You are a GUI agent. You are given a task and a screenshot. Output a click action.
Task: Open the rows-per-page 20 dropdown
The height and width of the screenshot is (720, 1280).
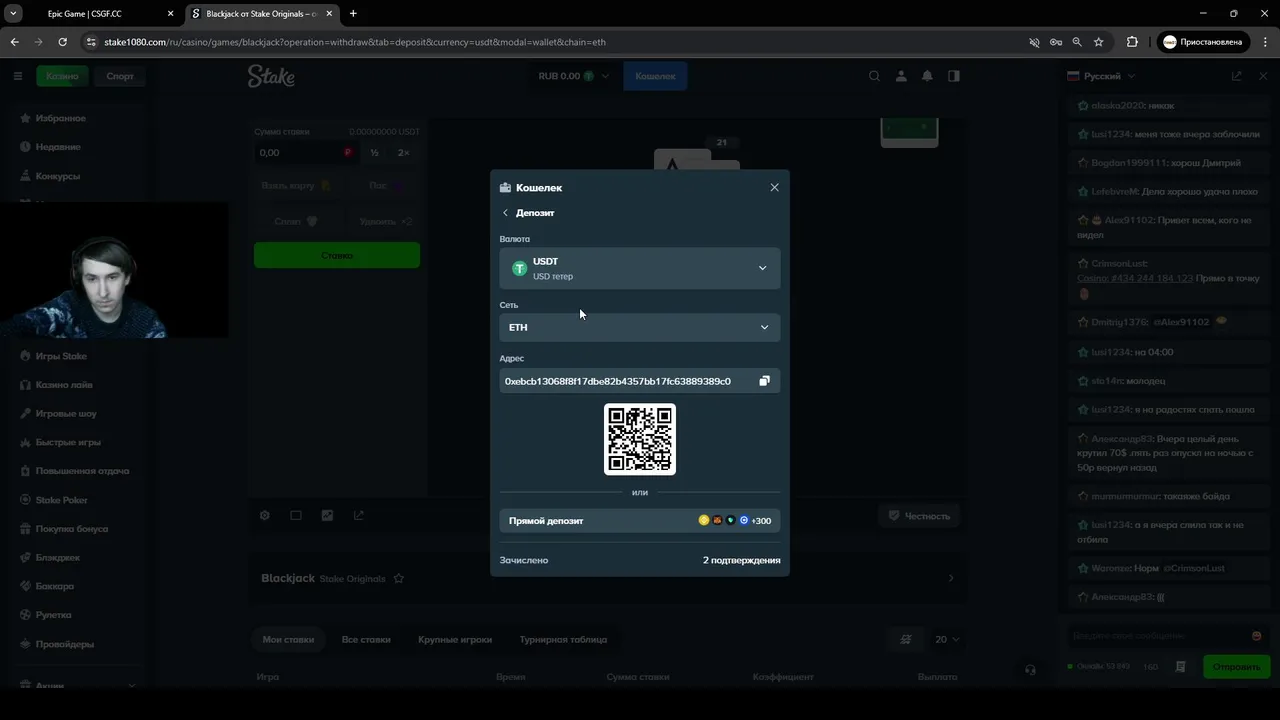click(x=947, y=639)
